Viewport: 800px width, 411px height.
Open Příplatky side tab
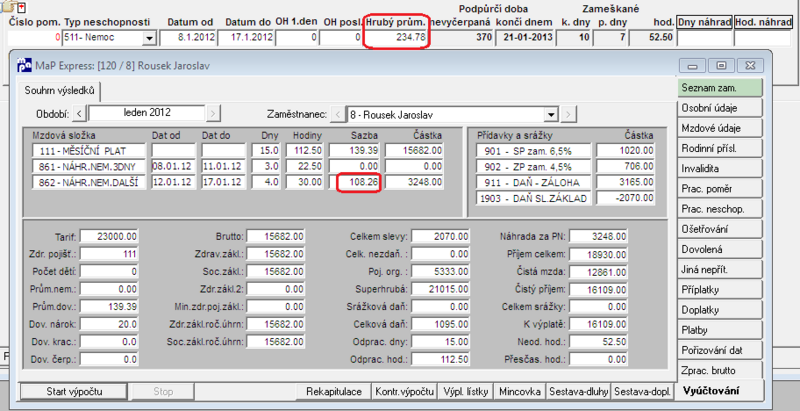[x=720, y=290]
